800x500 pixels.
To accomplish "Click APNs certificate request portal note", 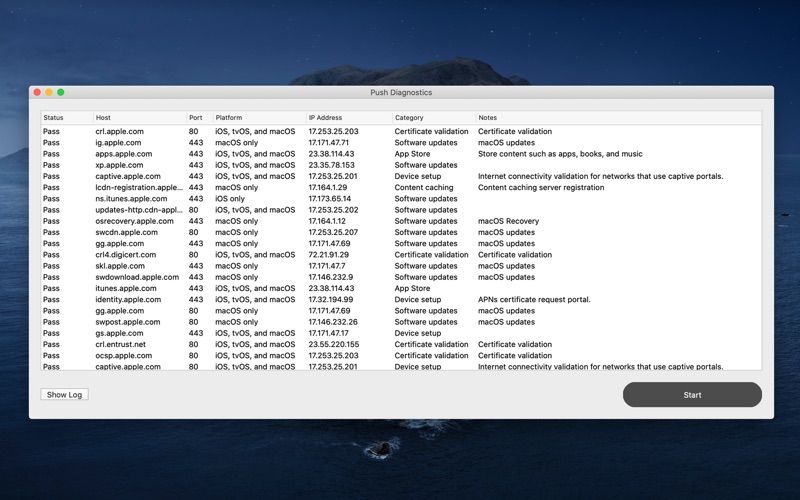I will tap(534, 299).
